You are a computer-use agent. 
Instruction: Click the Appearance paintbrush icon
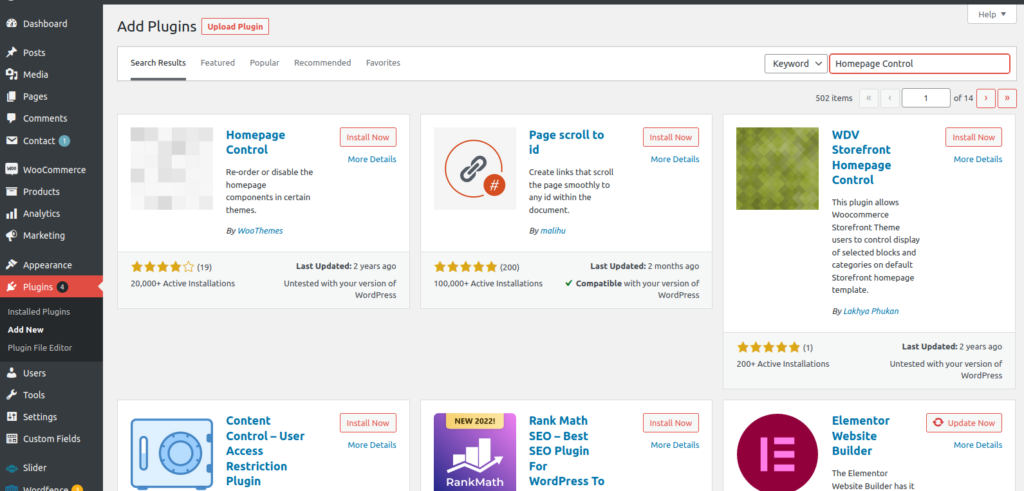[11, 265]
